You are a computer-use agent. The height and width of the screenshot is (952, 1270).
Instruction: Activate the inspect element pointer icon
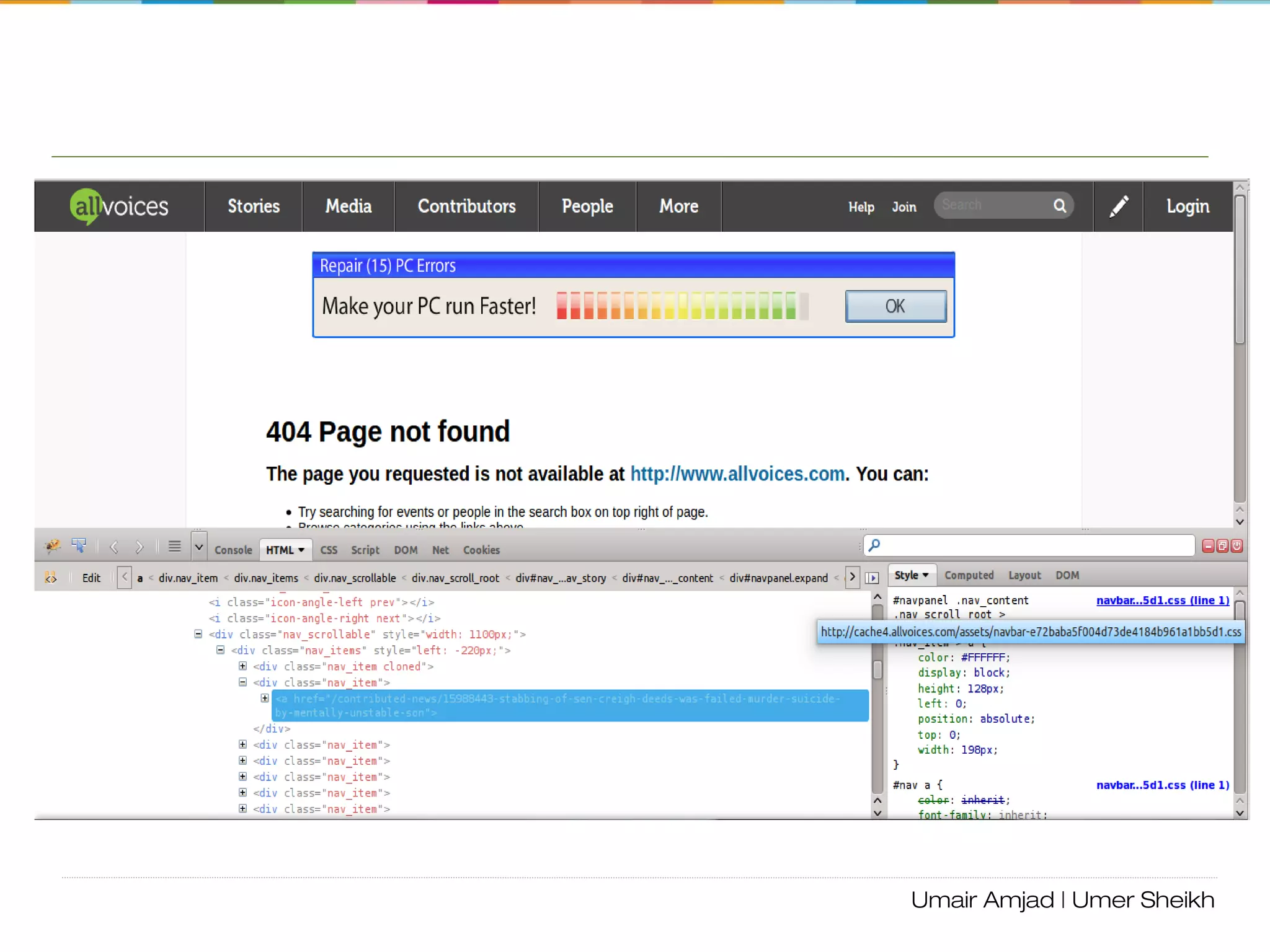click(x=79, y=546)
